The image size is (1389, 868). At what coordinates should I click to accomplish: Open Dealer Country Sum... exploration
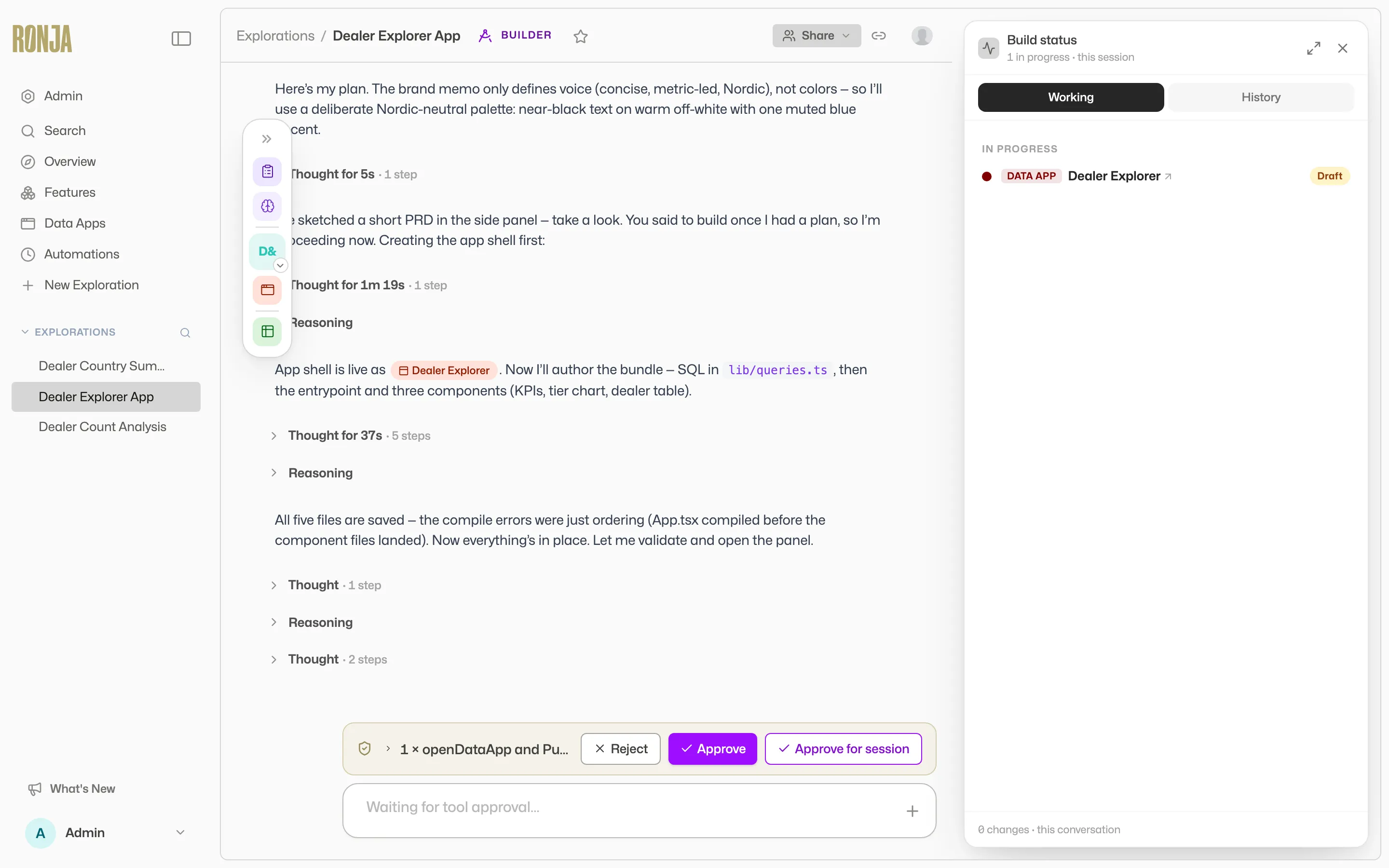click(x=106, y=366)
